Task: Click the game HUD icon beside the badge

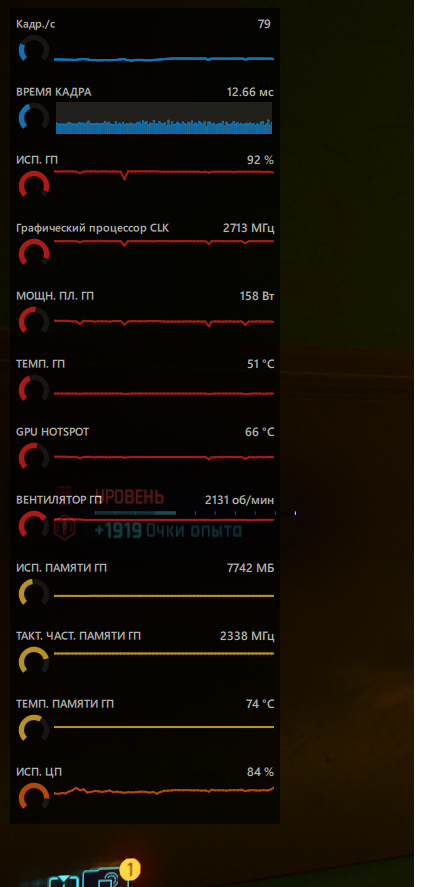Action: tap(105, 878)
